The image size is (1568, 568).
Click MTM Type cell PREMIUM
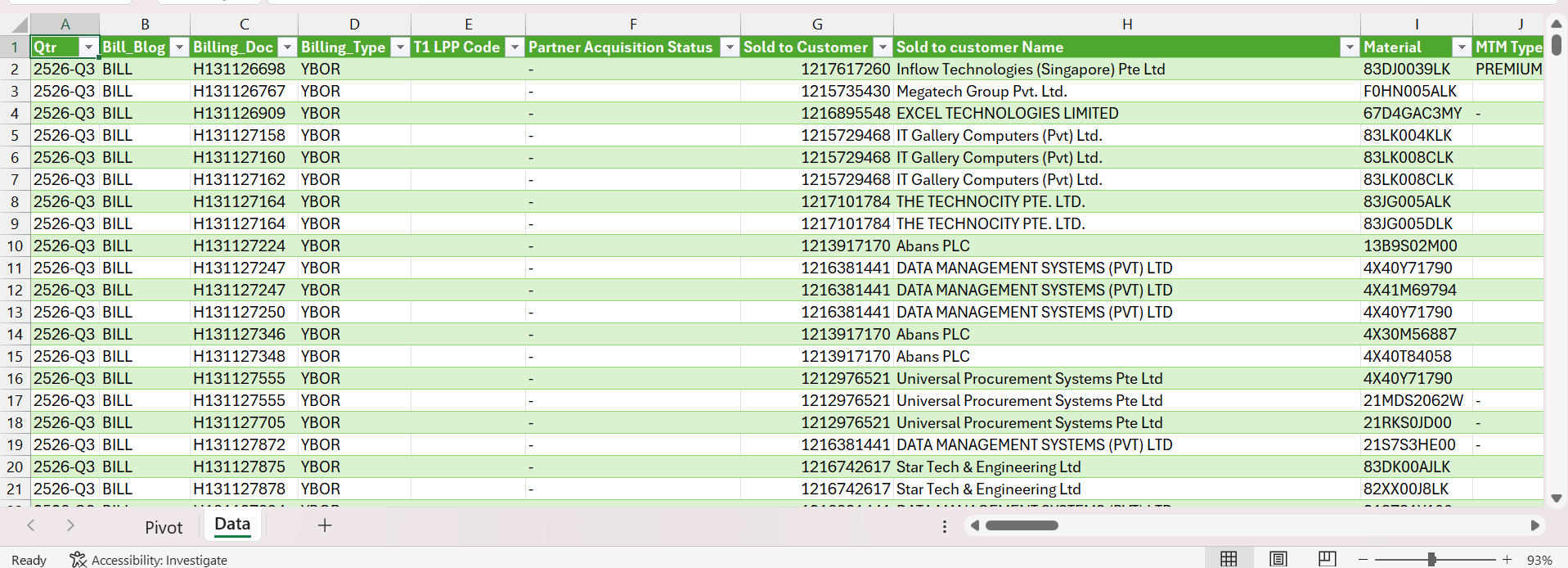pyautogui.click(x=1508, y=70)
